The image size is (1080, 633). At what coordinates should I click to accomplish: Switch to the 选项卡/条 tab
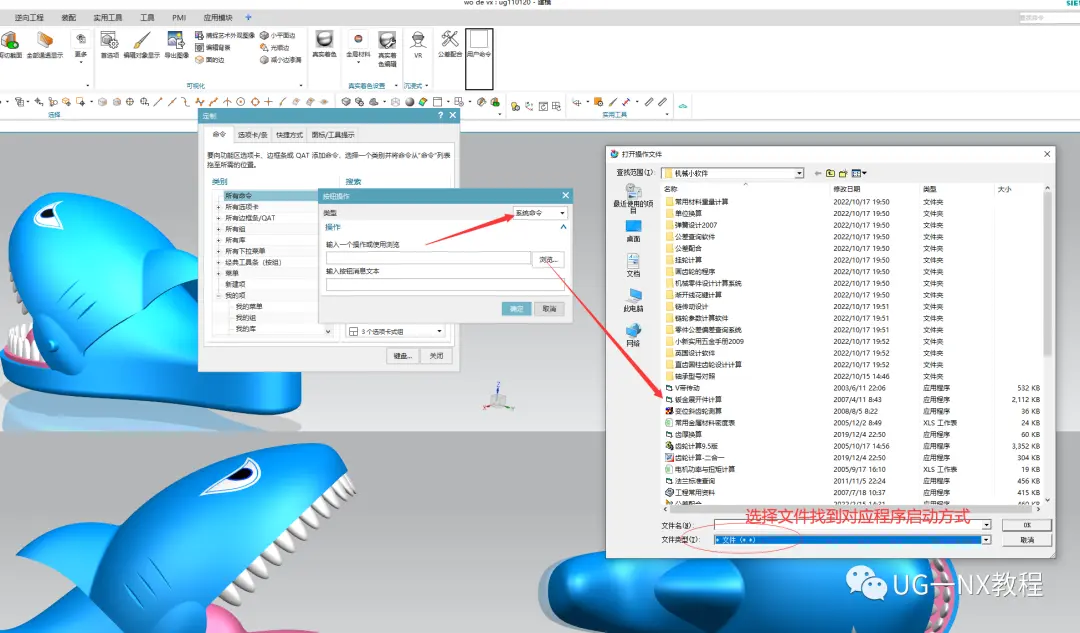(252, 135)
